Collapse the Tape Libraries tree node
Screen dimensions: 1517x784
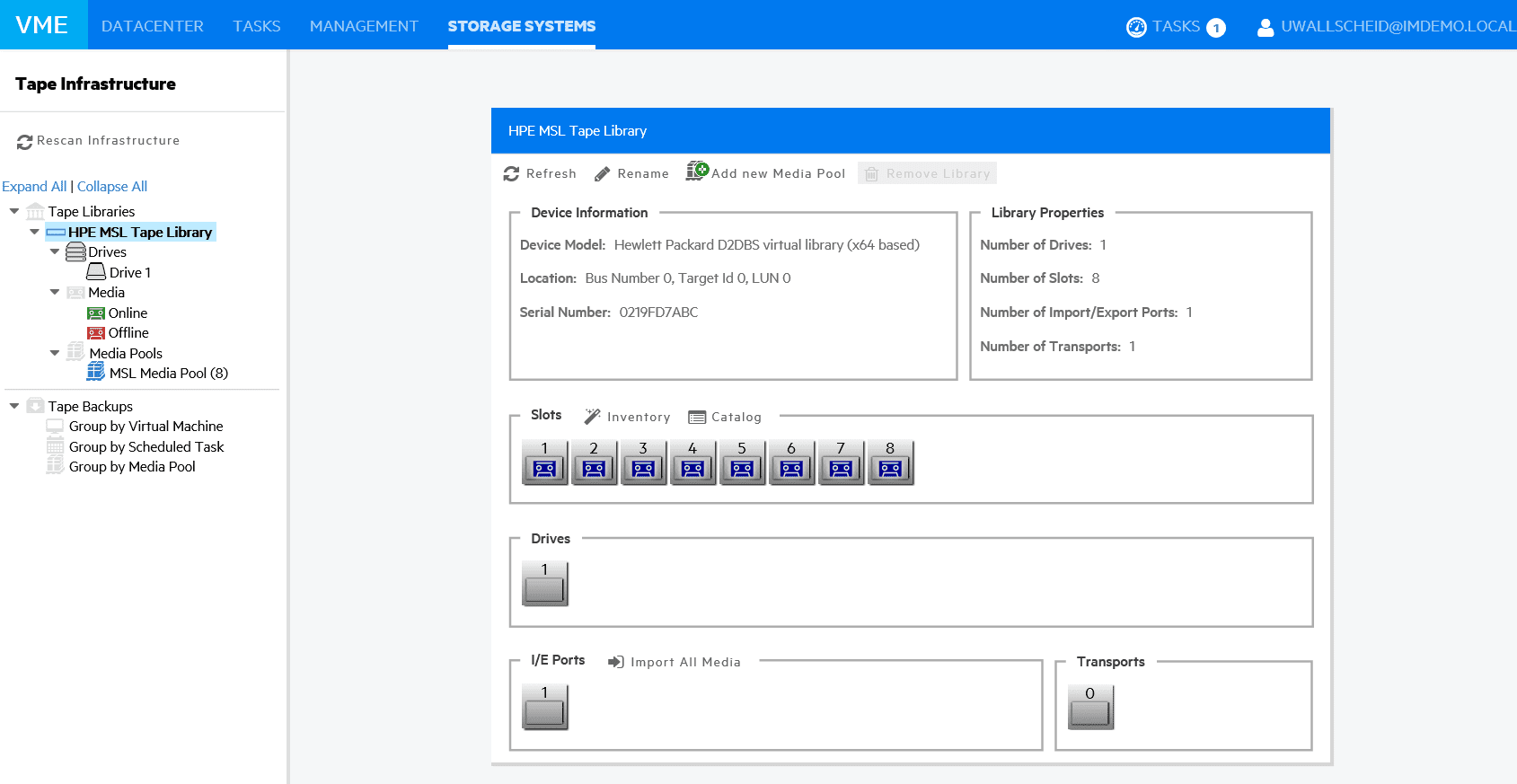point(14,211)
